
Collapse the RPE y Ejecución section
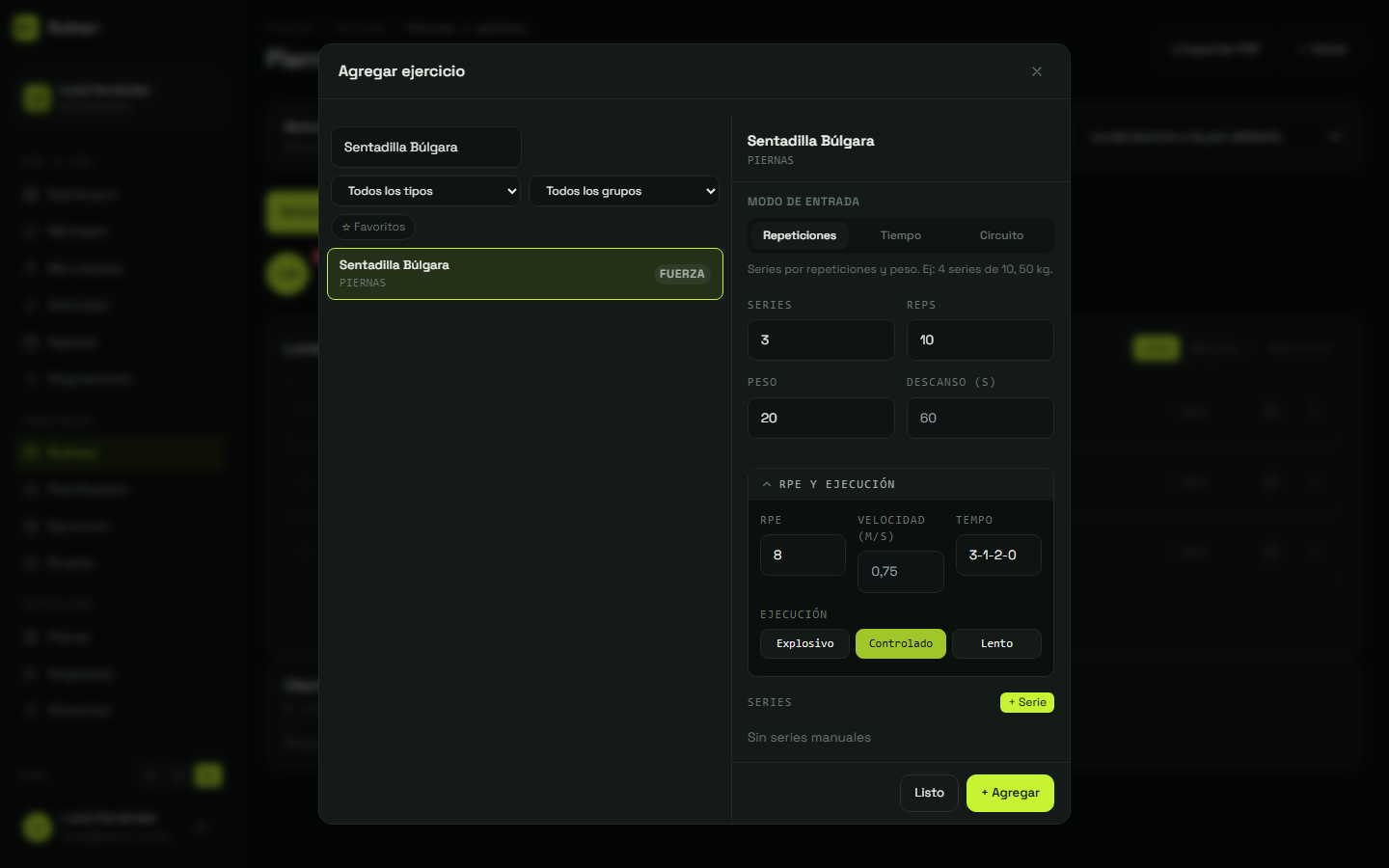point(901,484)
